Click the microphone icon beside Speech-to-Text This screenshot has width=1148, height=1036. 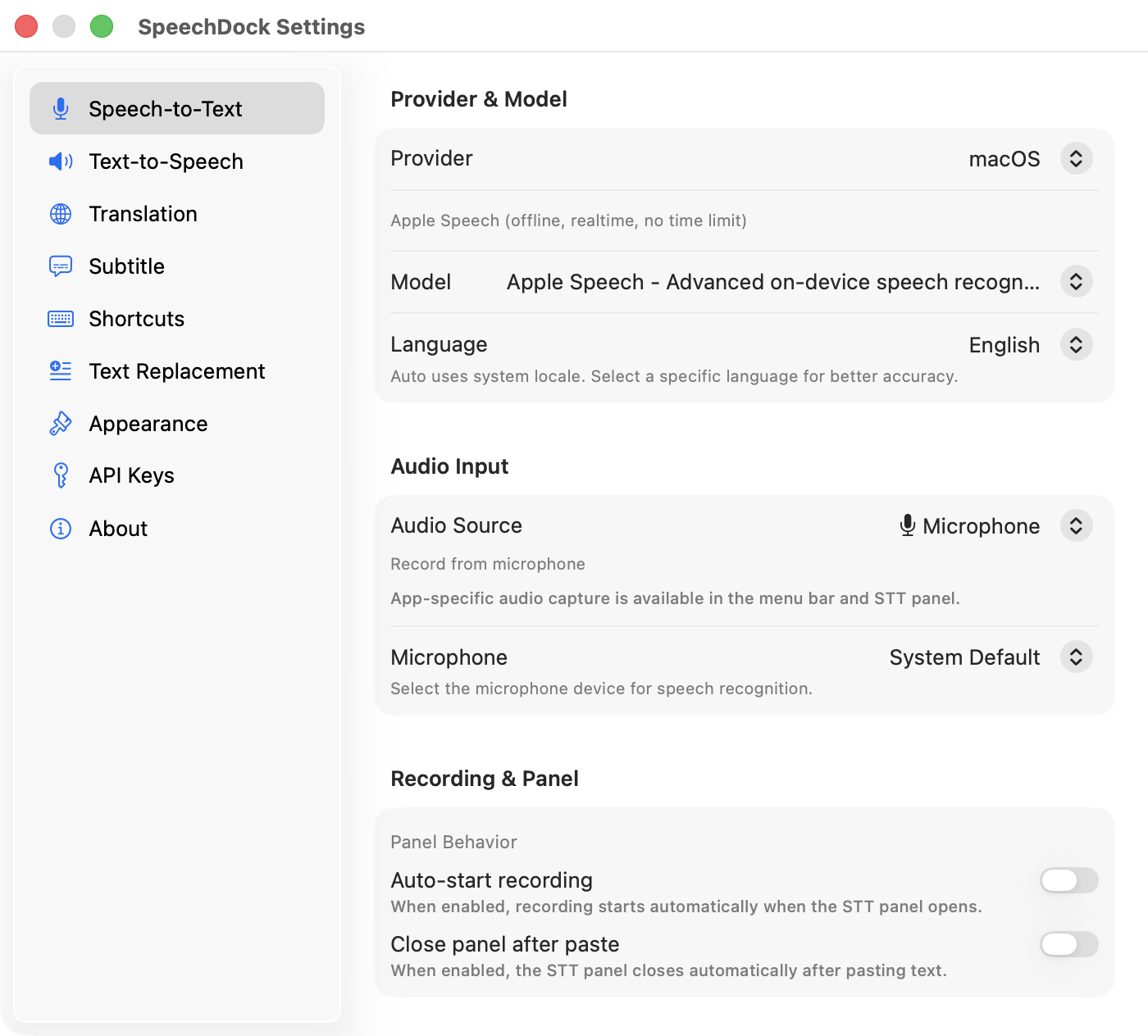[x=60, y=107]
